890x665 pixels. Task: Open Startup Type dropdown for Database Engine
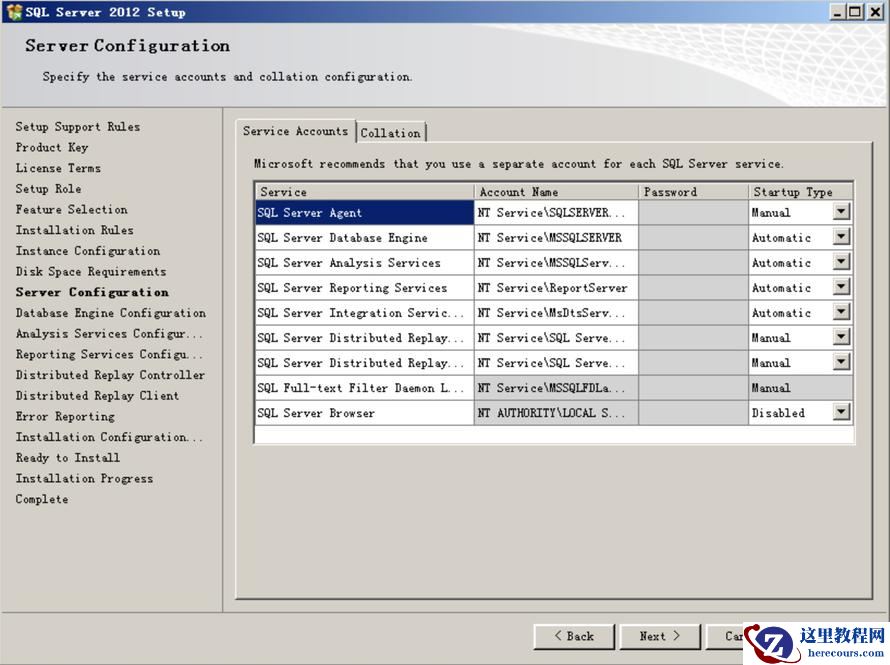click(841, 237)
